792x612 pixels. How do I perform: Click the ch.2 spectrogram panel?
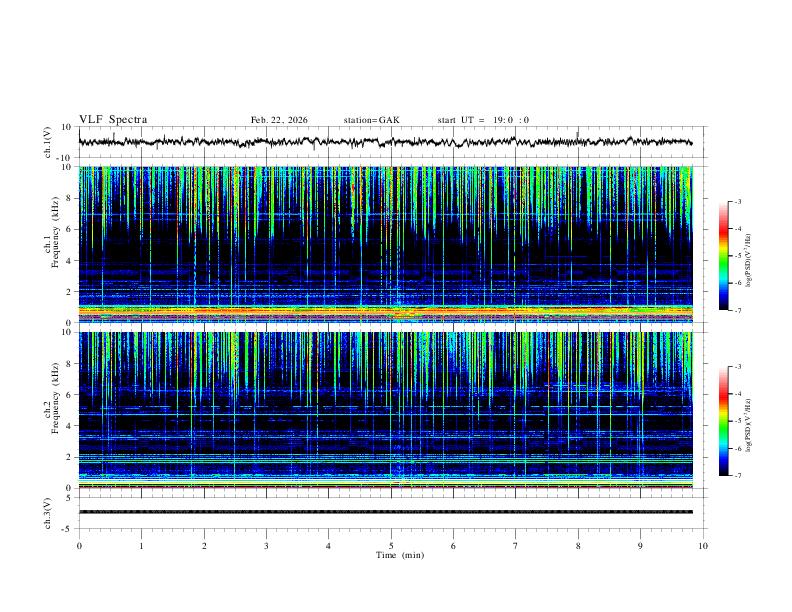click(385, 410)
